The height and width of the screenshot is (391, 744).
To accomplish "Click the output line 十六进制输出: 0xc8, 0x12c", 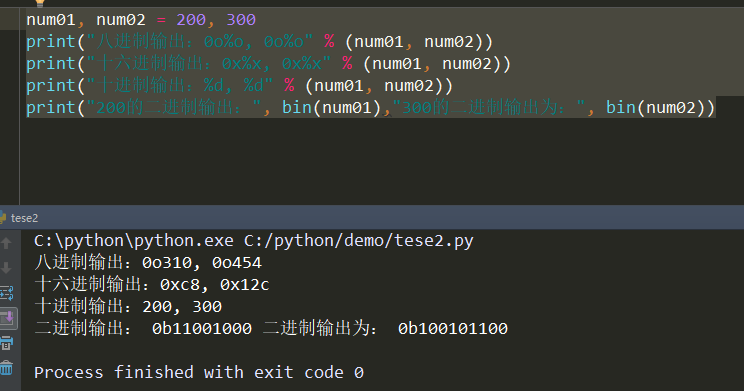I will tap(152, 284).
